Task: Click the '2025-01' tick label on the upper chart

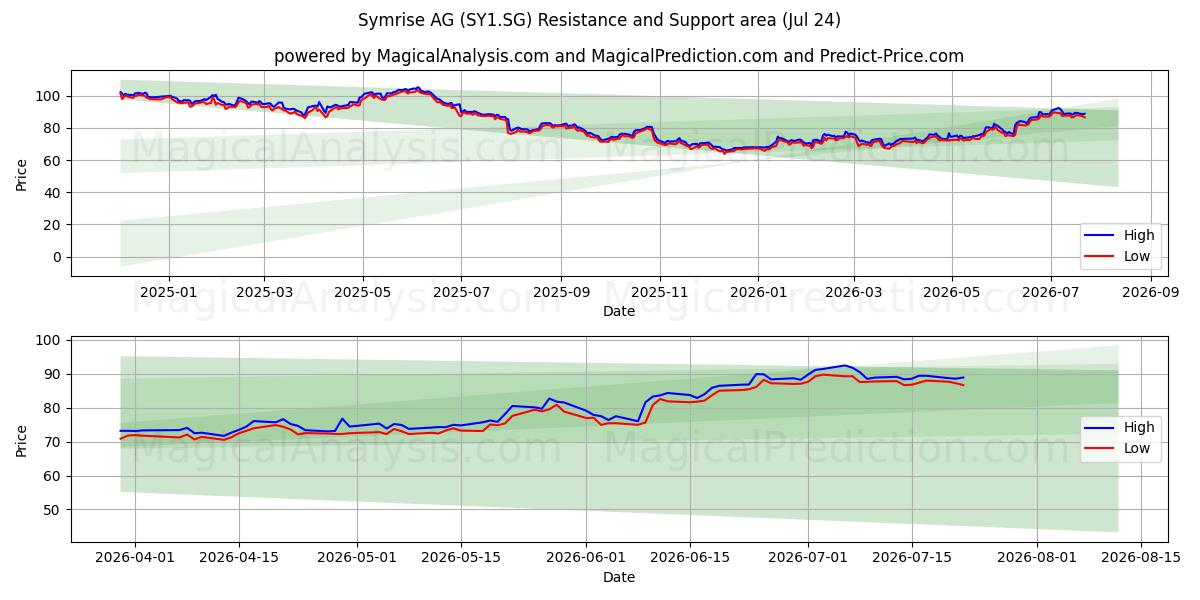Action: pos(168,292)
